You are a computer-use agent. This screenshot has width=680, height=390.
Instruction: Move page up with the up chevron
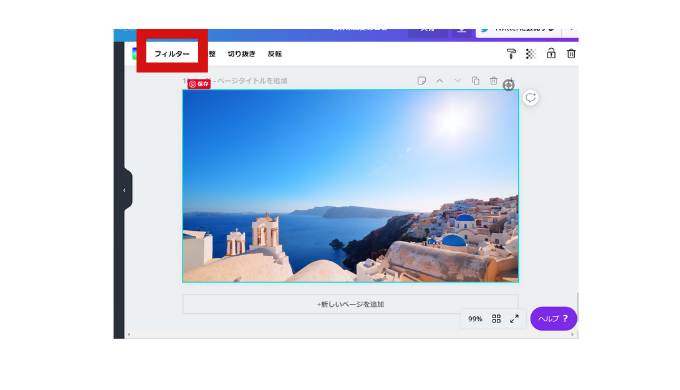tap(440, 81)
